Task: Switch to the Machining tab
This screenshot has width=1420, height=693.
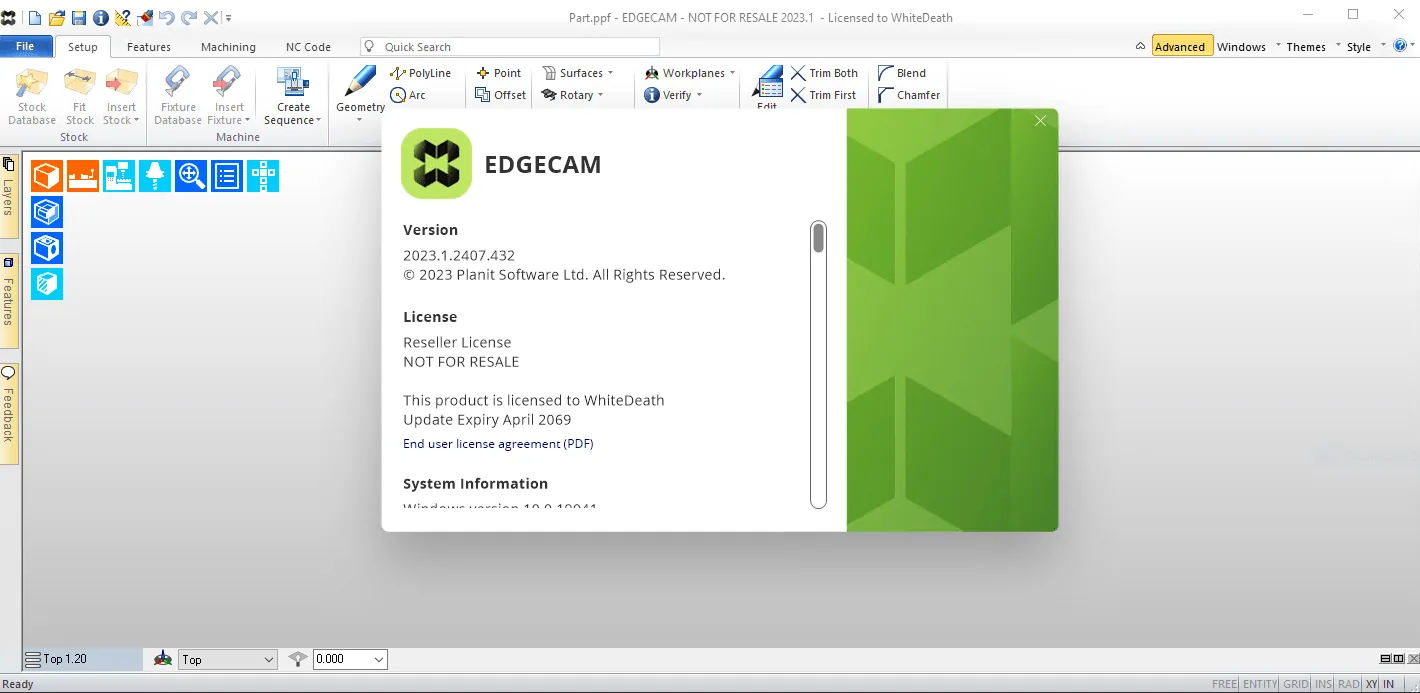Action: 228,46
